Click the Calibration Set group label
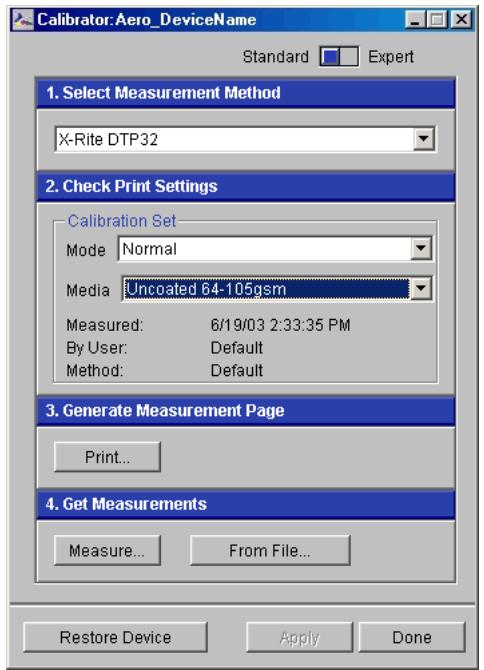The width and height of the screenshot is (484, 670). [122, 221]
